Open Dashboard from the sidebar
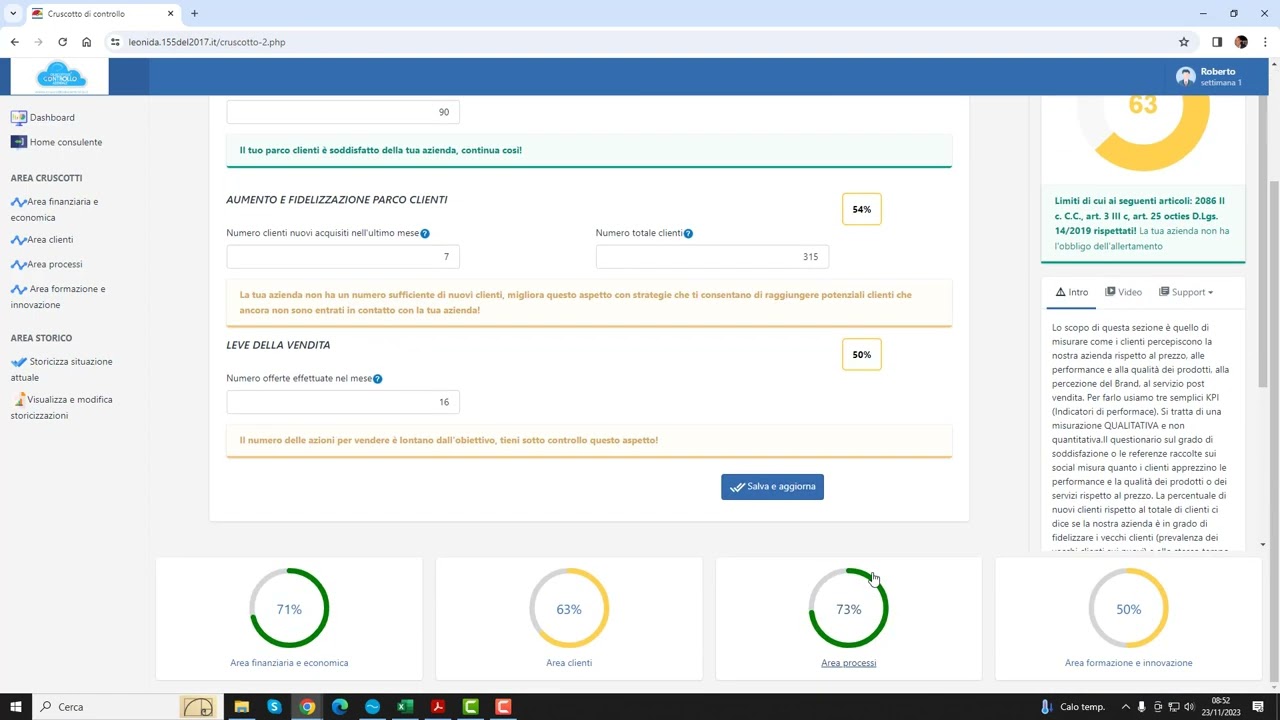The width and height of the screenshot is (1280, 720). tap(51, 117)
